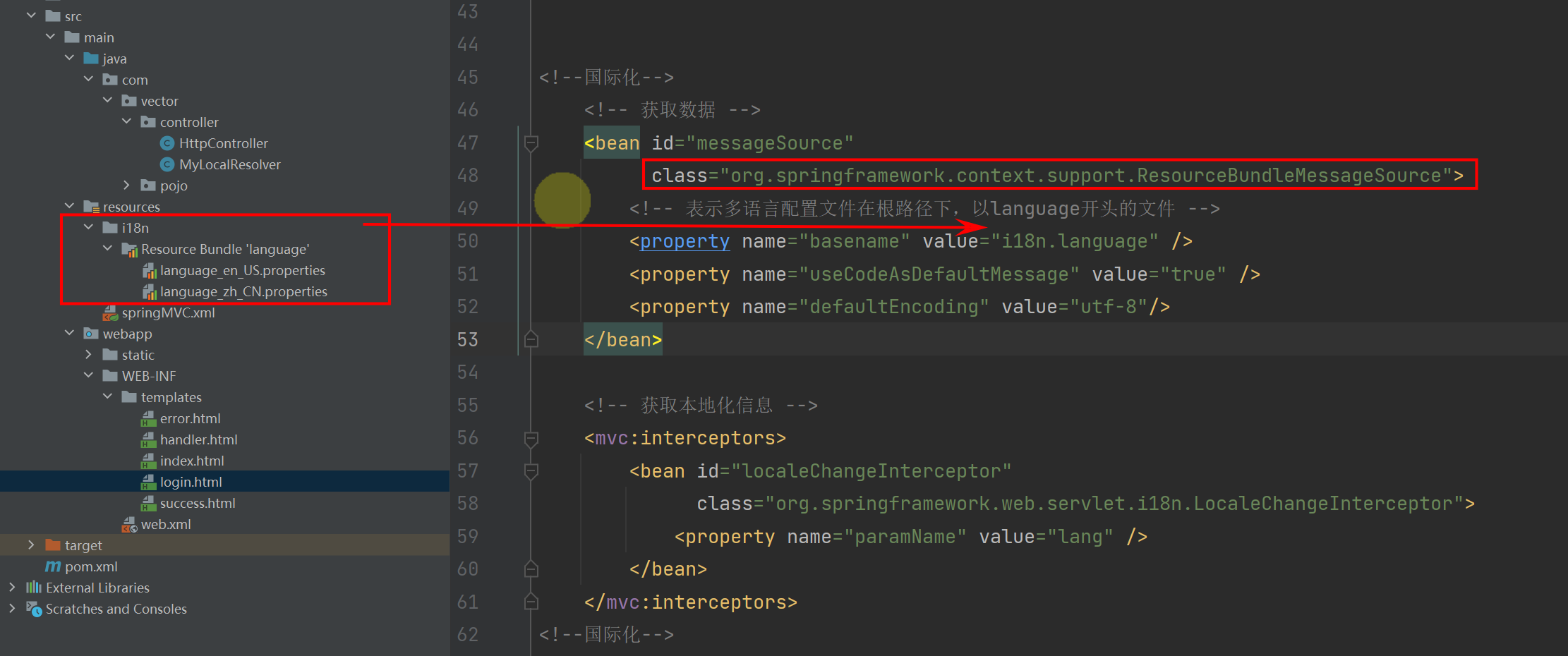
Task: Collapse the vector package chevron
Action: [107, 100]
